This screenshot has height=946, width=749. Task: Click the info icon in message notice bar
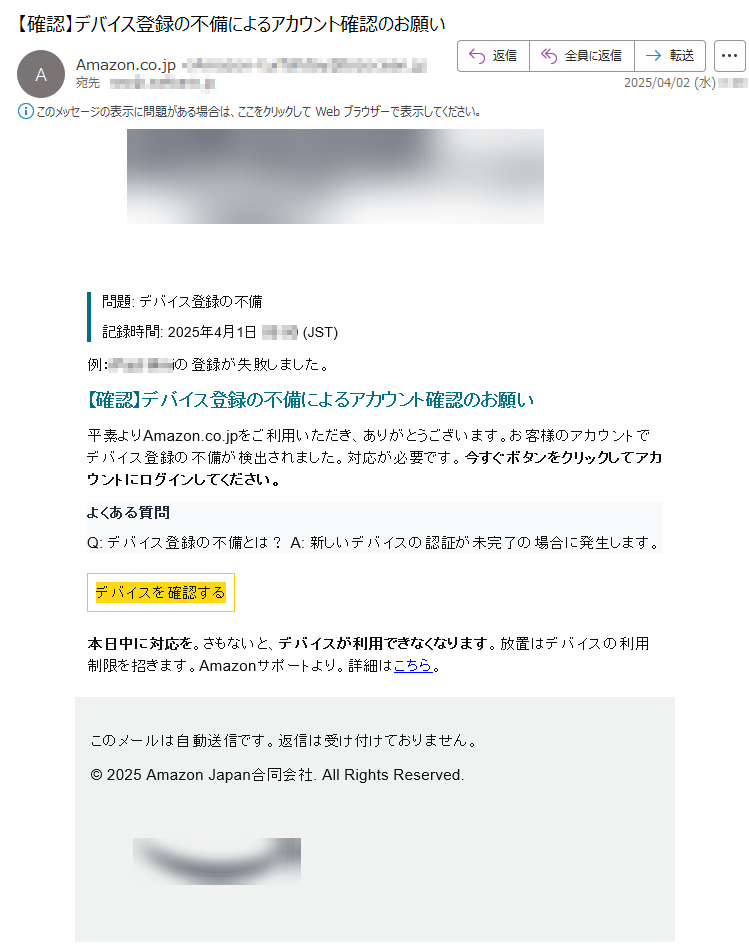[x=25, y=112]
